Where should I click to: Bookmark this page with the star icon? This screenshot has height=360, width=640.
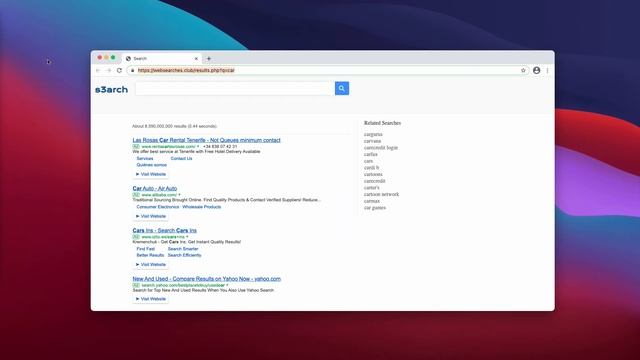coord(523,70)
